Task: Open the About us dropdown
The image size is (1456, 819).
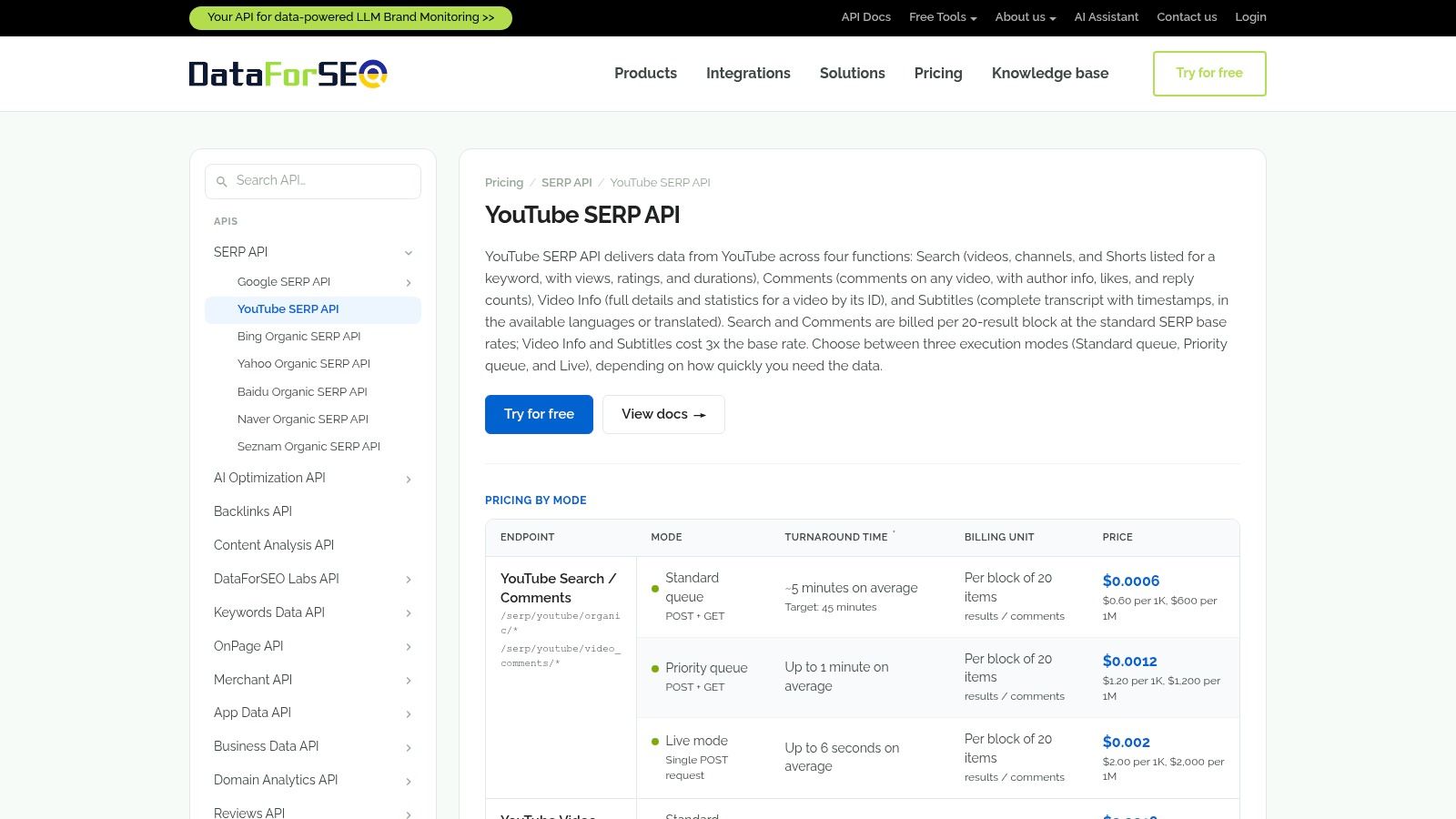Action: [x=1026, y=17]
